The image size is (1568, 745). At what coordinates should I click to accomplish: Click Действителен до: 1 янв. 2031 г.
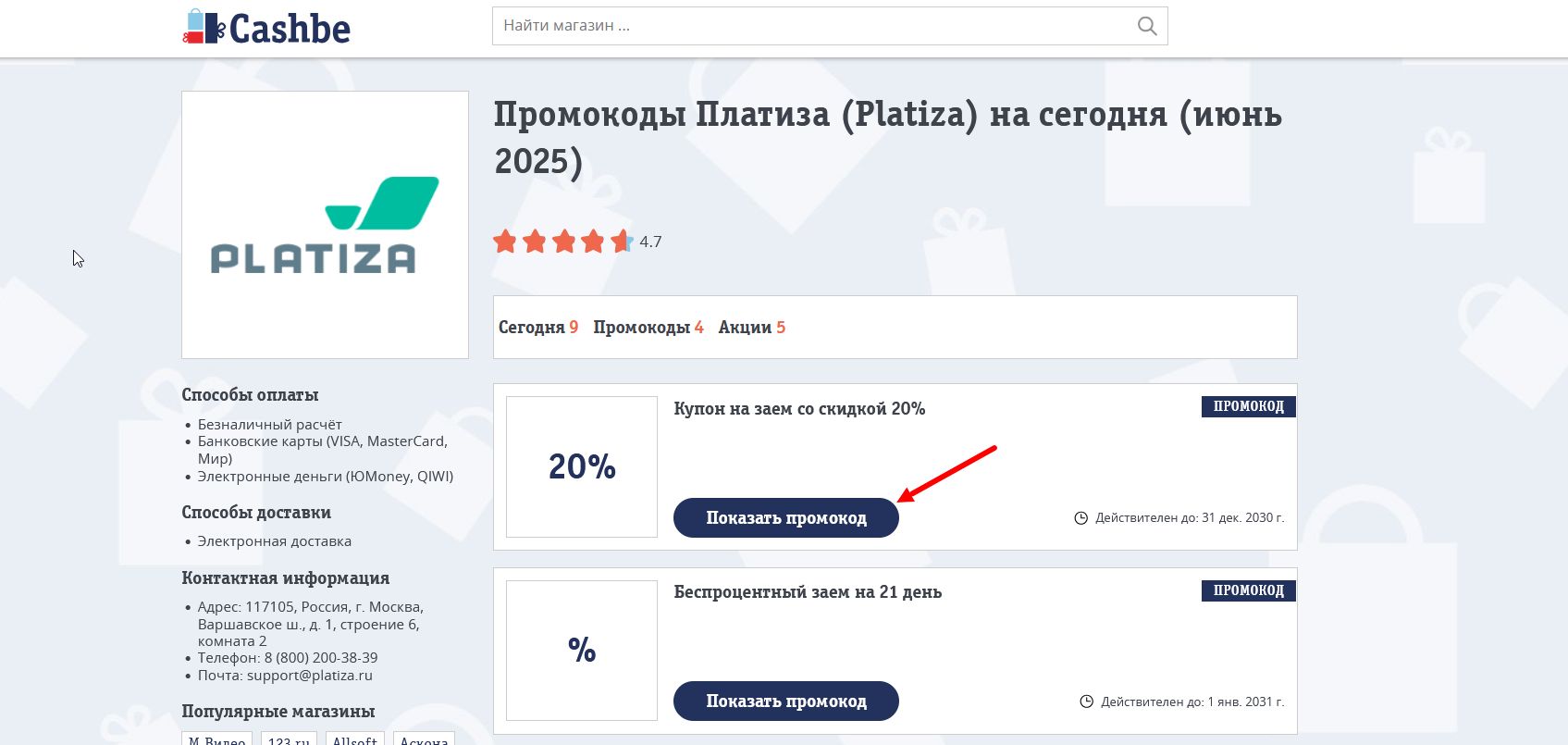(x=1192, y=702)
